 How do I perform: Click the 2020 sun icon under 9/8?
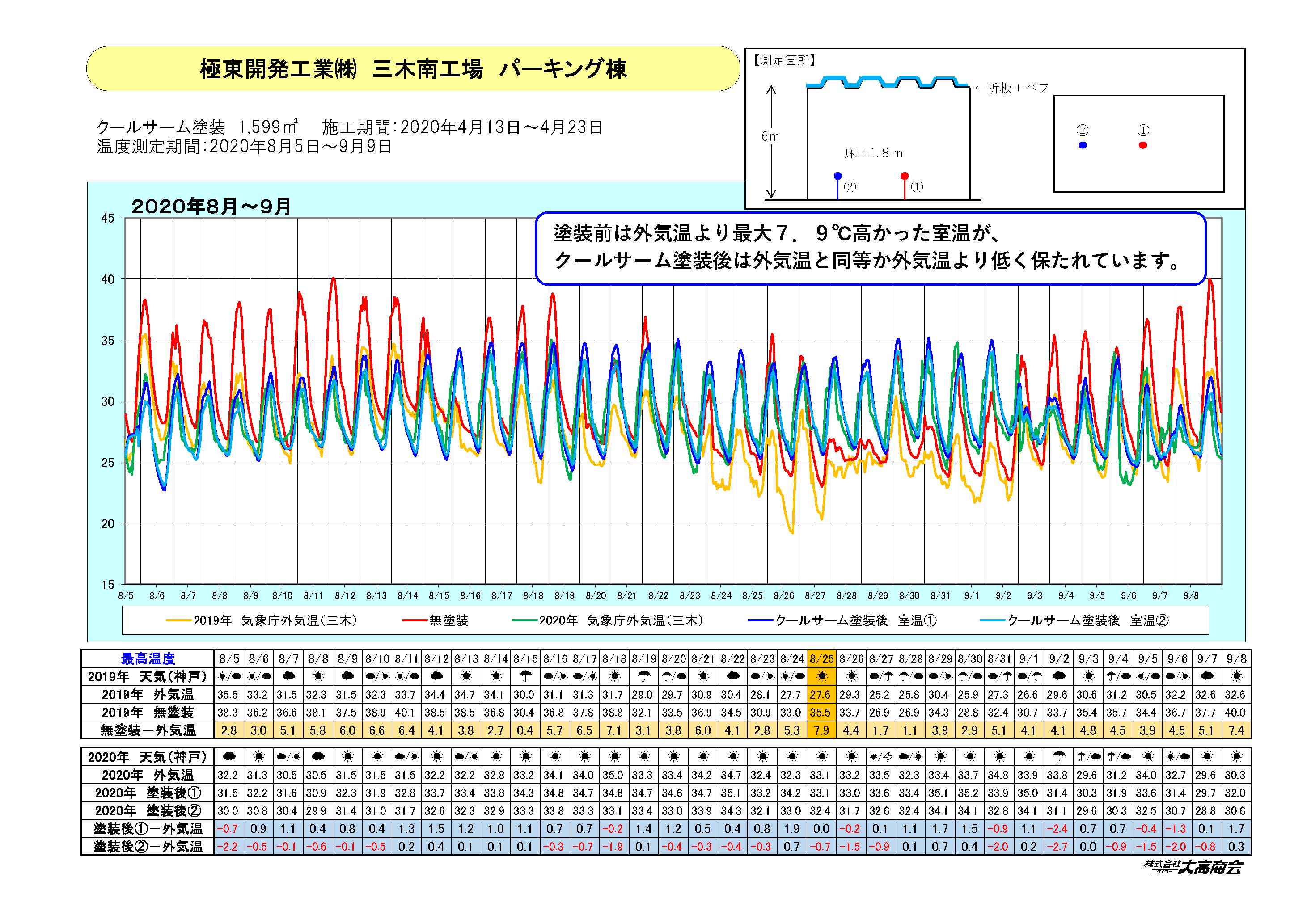[1236, 757]
